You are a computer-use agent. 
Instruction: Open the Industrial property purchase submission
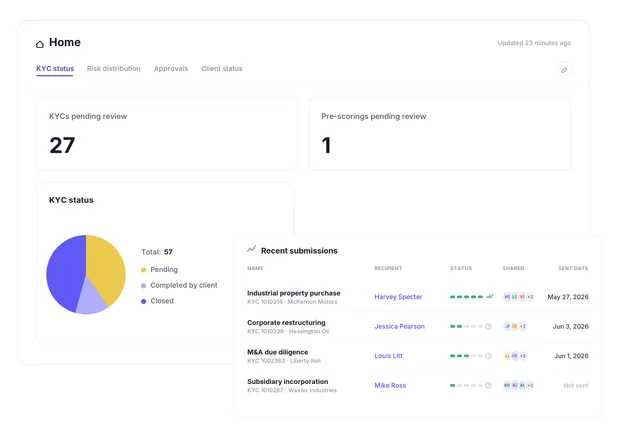tap(294, 293)
